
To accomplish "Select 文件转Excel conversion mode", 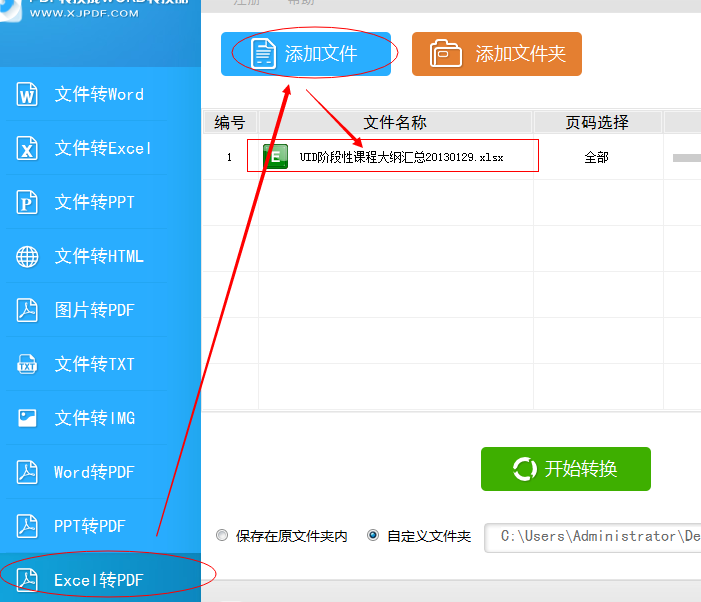I will point(103,148).
